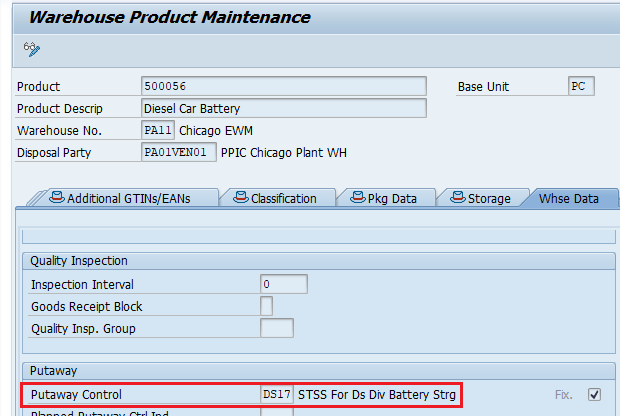Select the Whse Data tab
Screen dimensions: 620x416
[x=568, y=198]
